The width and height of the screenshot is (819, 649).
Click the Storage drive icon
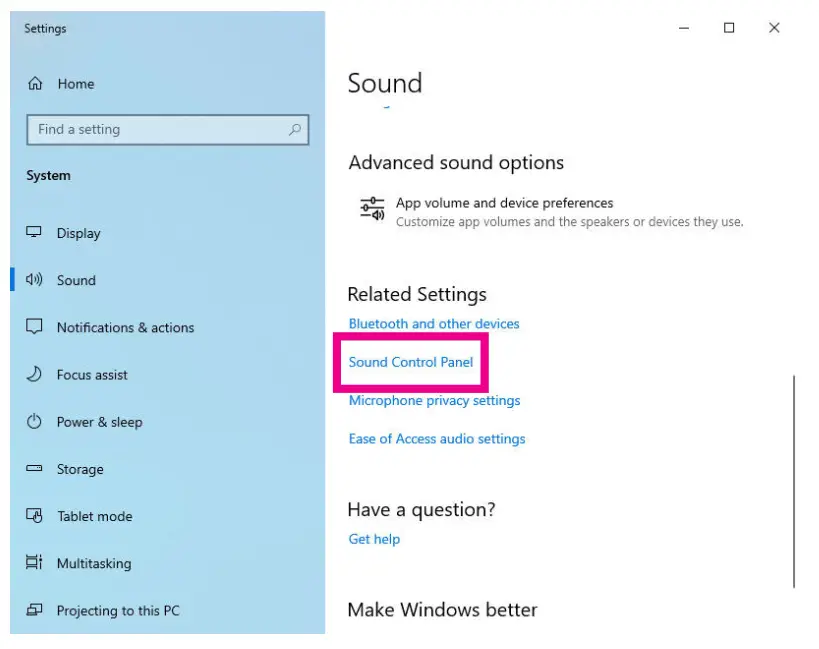(35, 469)
